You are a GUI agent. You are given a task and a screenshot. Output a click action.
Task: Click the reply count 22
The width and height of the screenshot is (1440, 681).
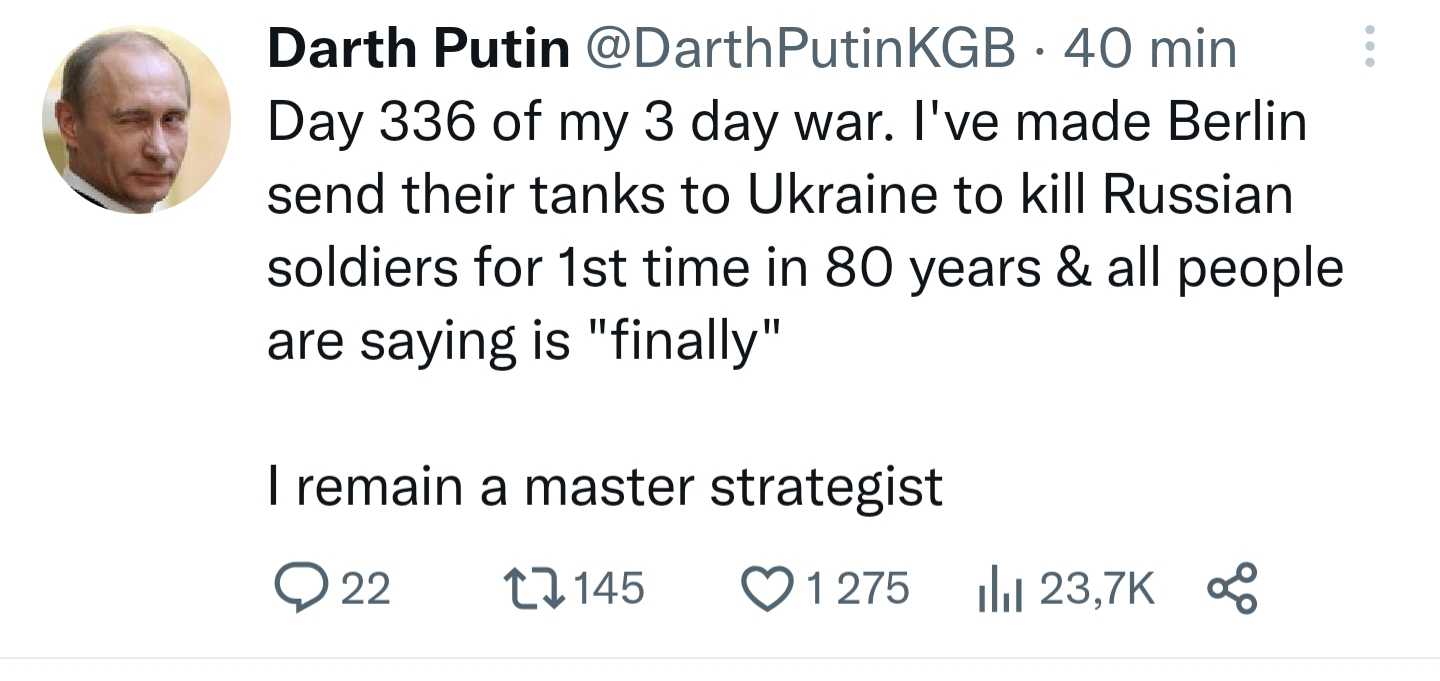tap(366, 588)
